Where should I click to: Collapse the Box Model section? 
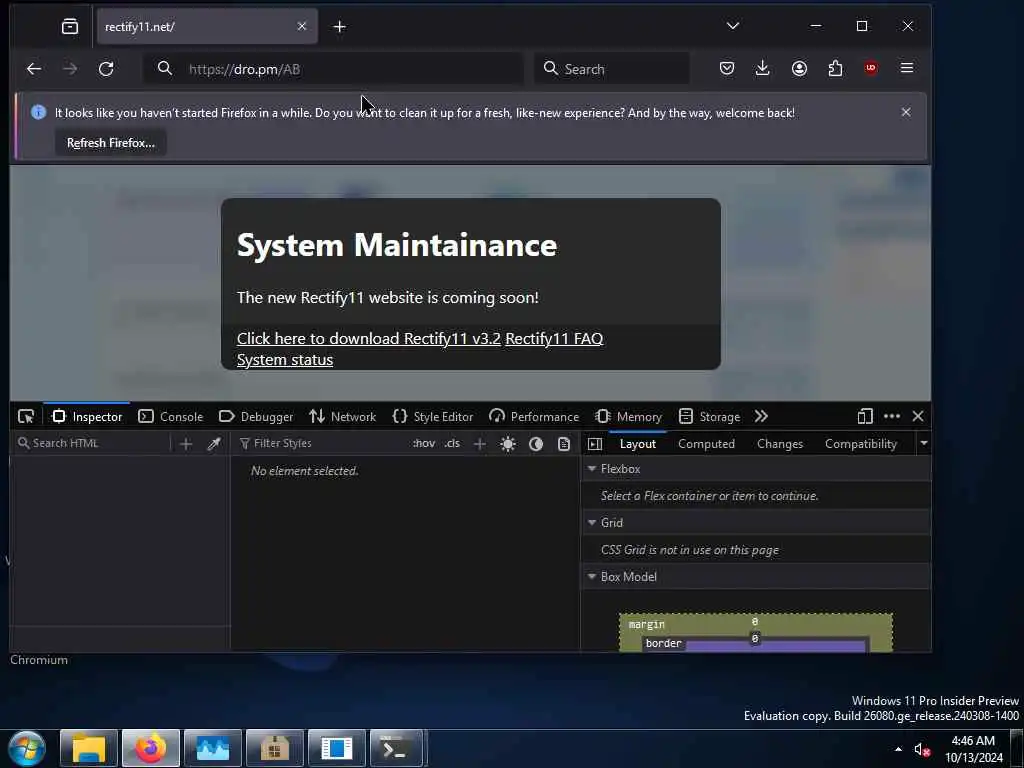coord(592,577)
